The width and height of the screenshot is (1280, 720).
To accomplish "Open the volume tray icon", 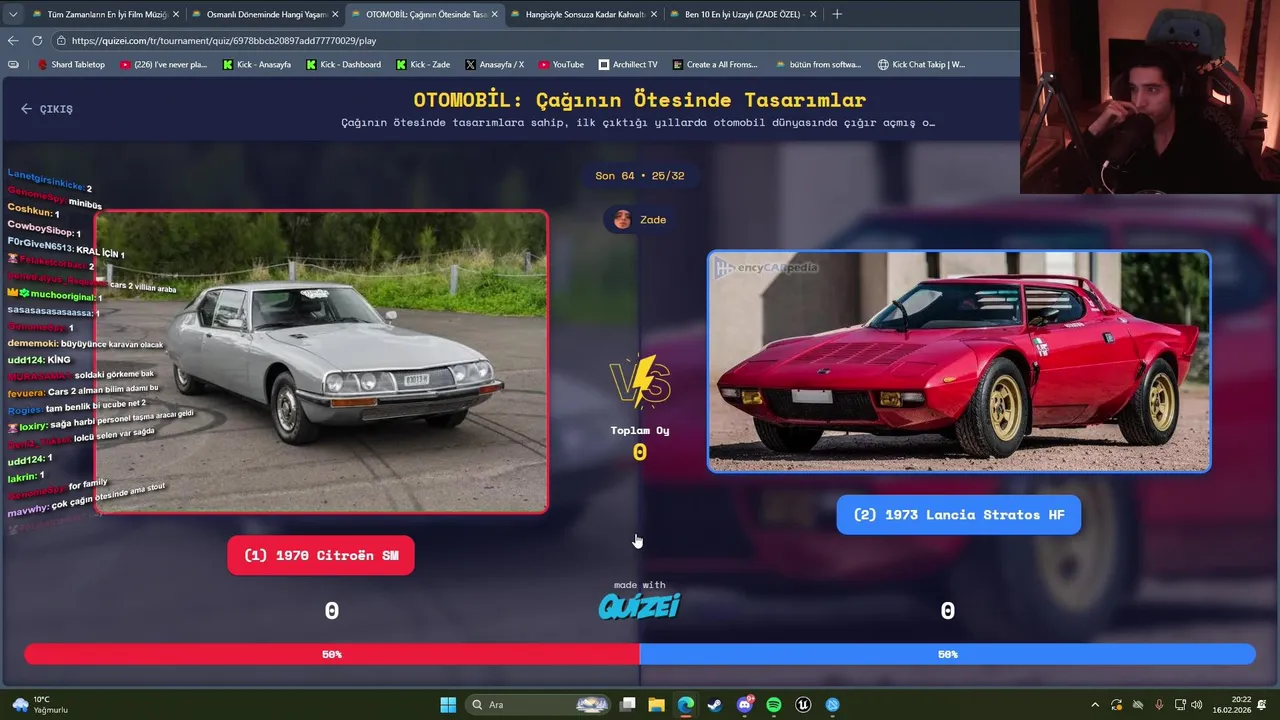I will point(1197,705).
